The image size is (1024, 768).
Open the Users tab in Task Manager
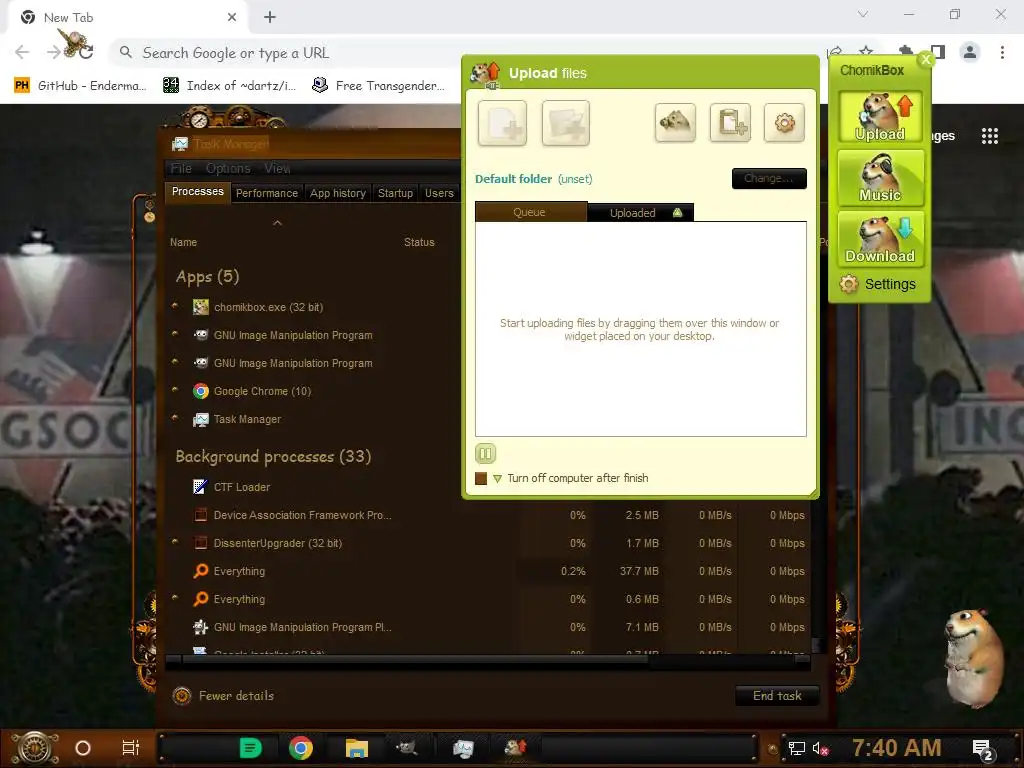439,193
